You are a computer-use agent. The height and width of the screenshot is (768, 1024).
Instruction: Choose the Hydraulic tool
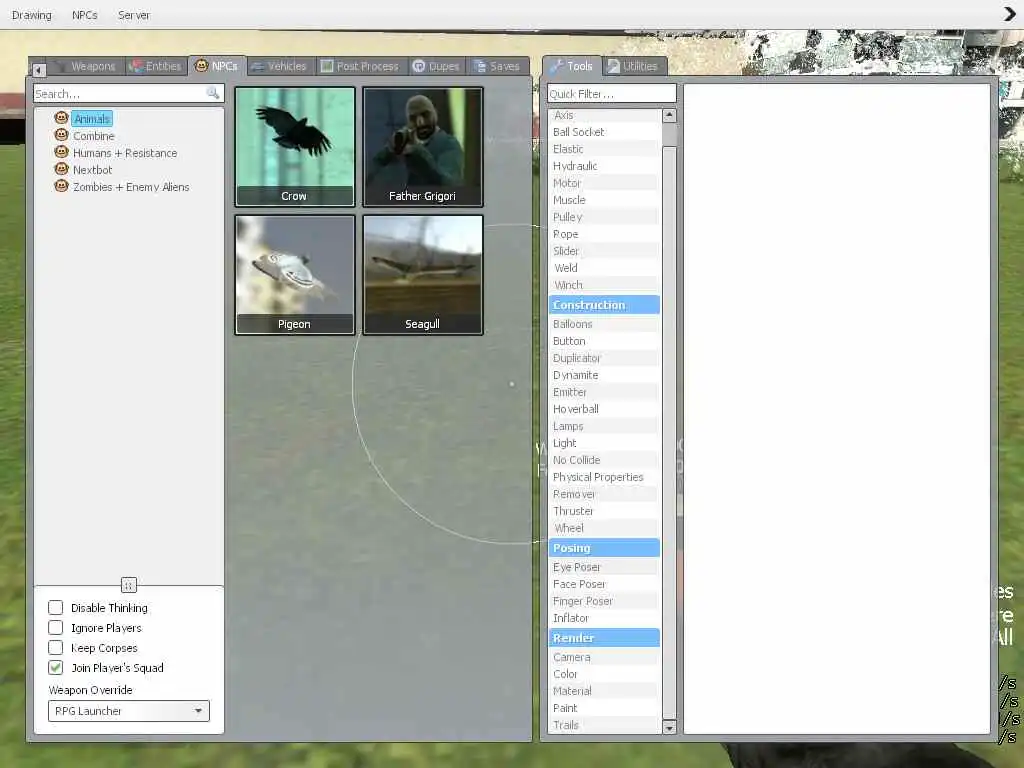[604, 166]
